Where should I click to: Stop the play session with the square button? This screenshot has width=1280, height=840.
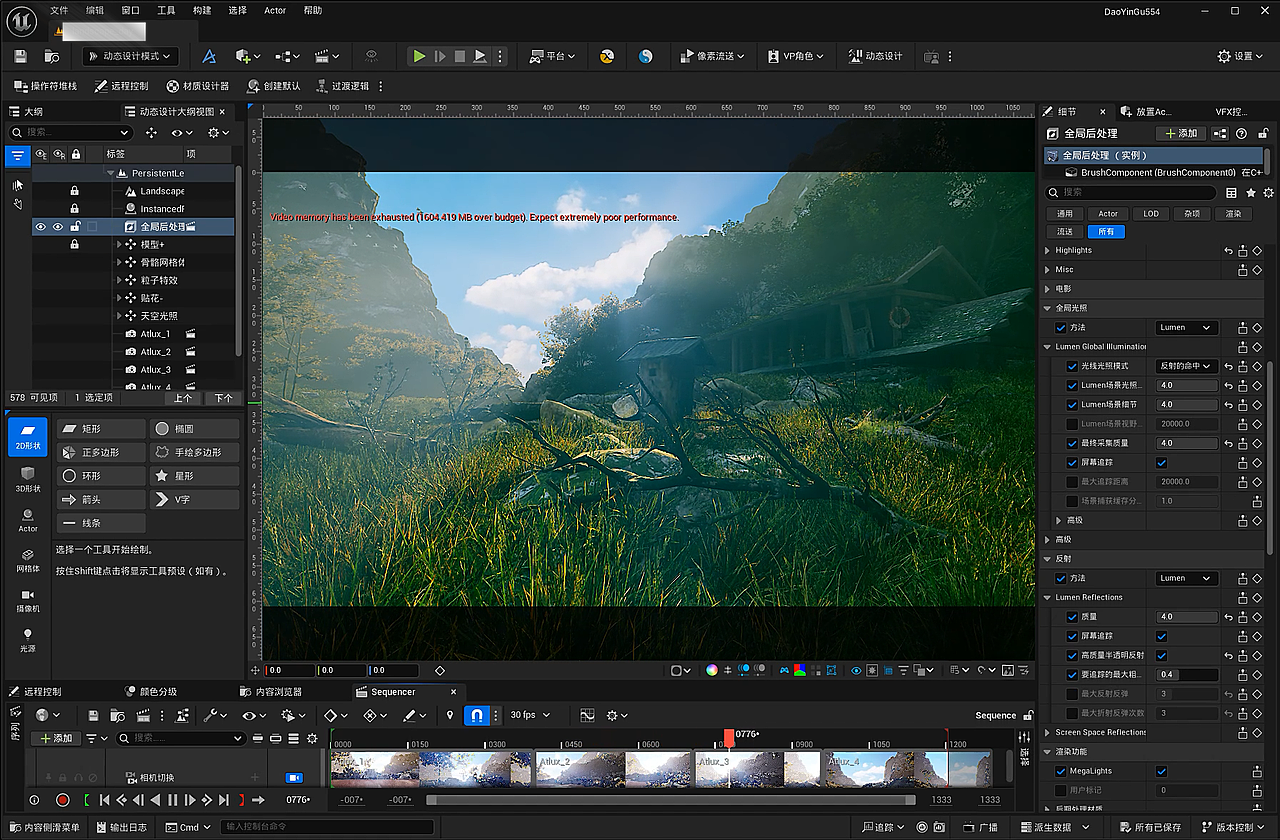tap(460, 56)
